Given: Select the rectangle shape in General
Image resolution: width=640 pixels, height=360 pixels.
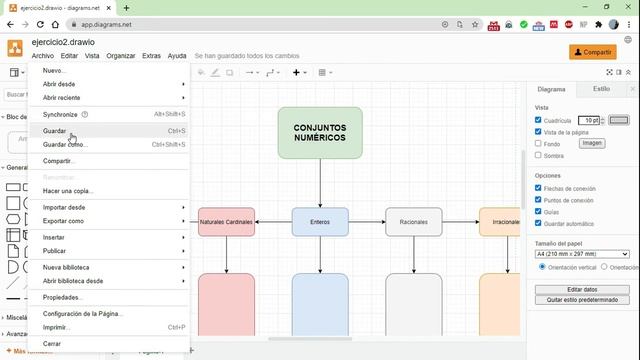Looking at the screenshot, I should [13, 187].
